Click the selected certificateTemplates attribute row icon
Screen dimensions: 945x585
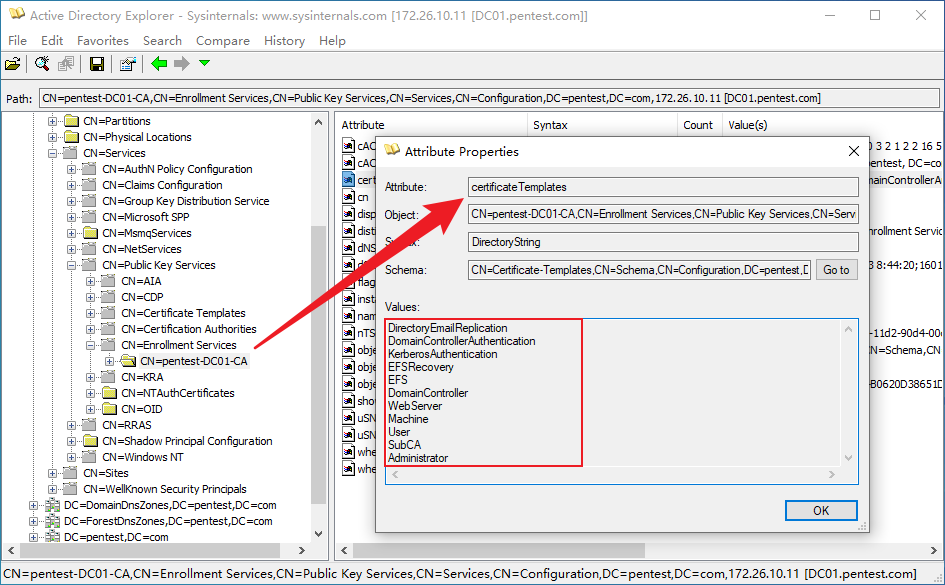[x=348, y=180]
